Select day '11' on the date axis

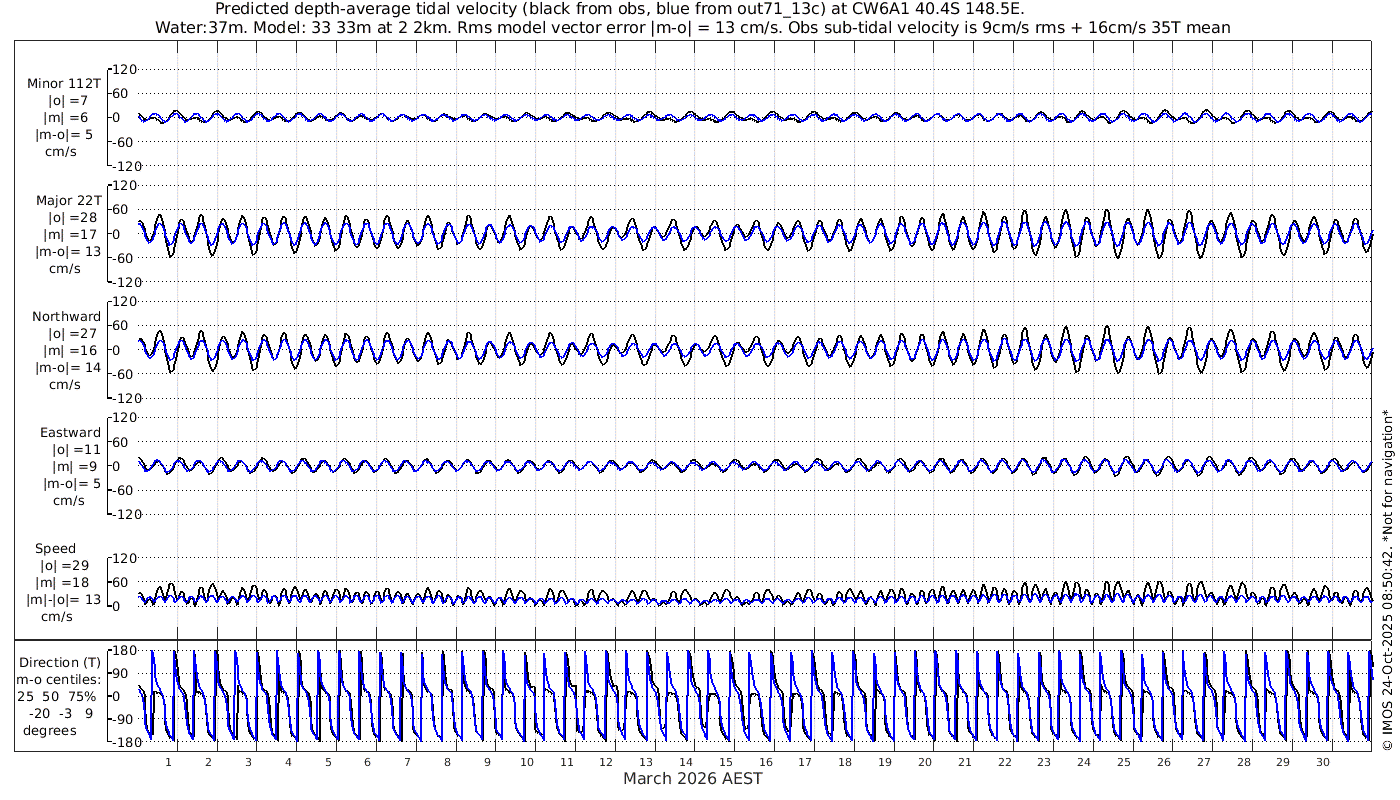click(566, 761)
